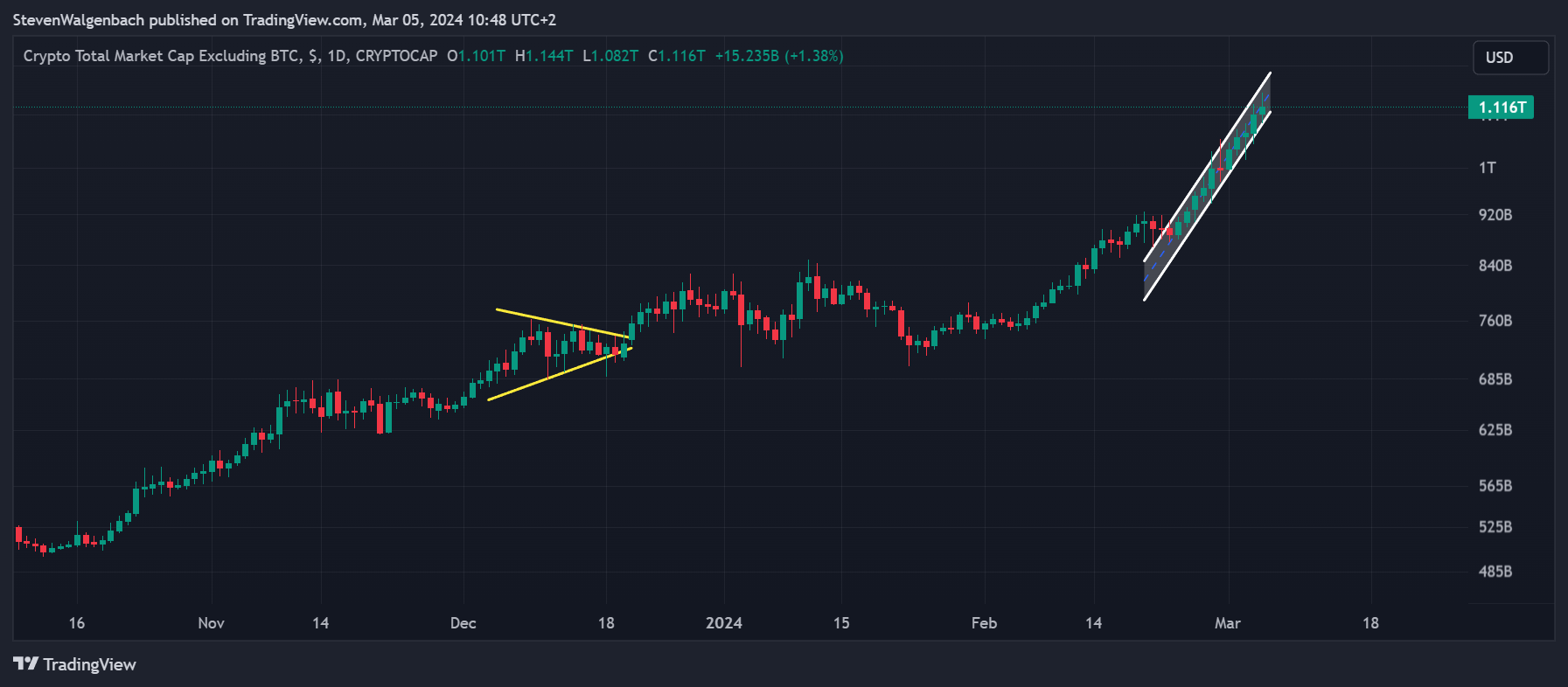Viewport: 1568px width, 687px height.
Task: Click the L1.082T low value
Action: click(x=610, y=56)
